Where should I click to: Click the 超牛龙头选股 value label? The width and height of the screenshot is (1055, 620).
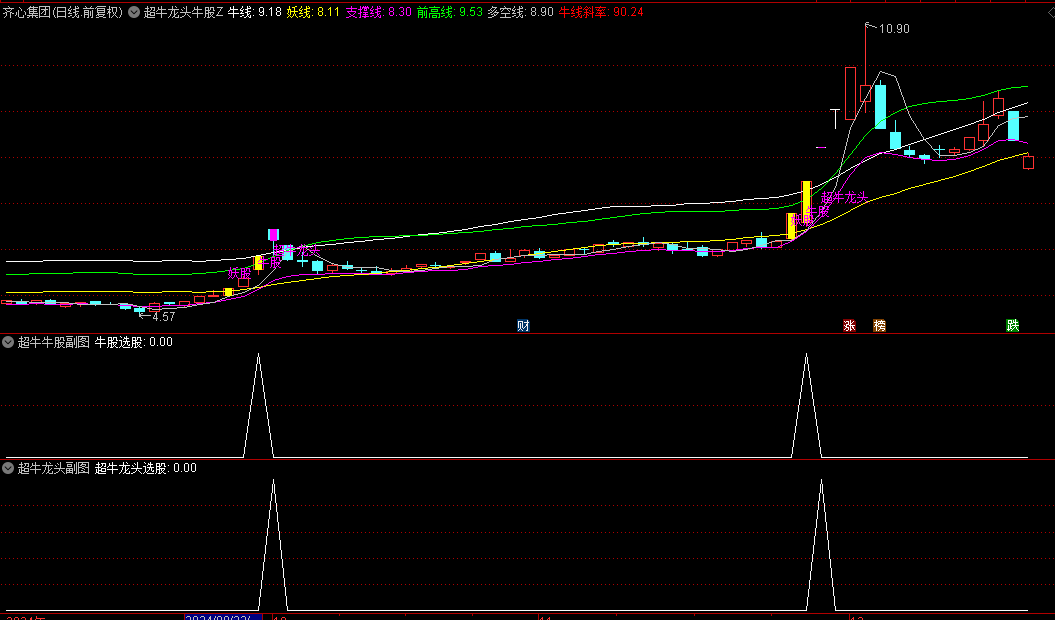(145, 468)
